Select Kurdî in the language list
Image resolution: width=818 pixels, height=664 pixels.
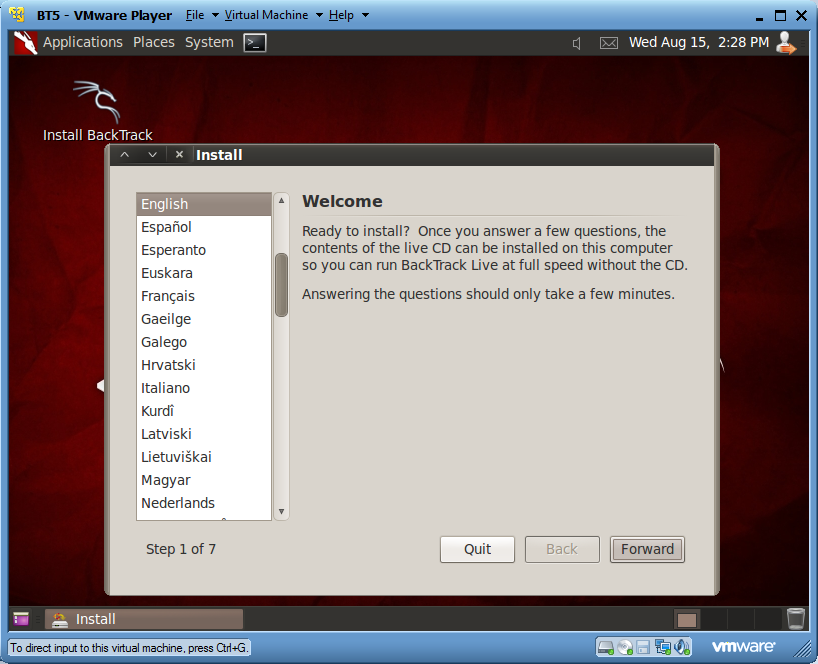(204, 411)
